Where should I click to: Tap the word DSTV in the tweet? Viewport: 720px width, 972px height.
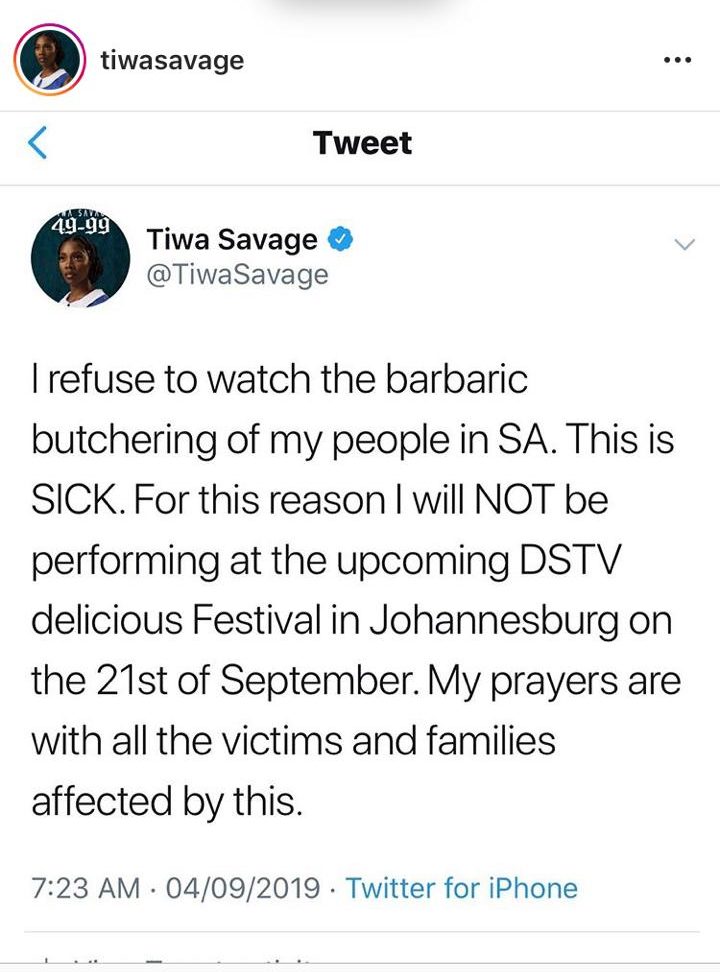point(569,559)
